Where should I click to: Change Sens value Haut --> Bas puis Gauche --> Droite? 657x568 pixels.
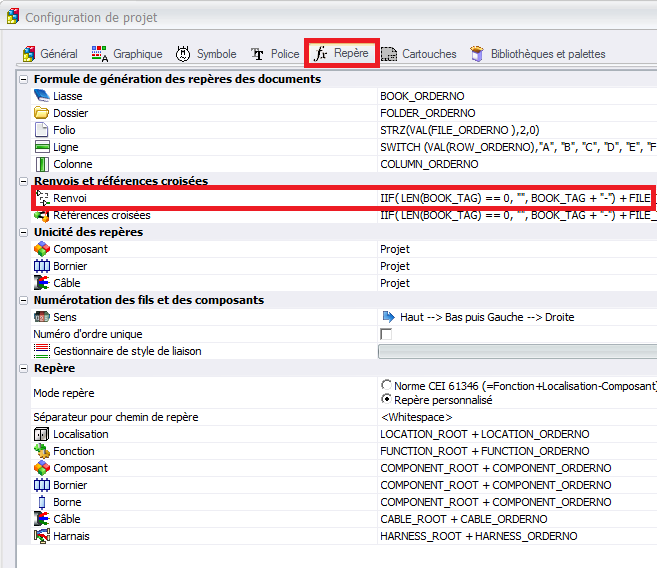coord(487,318)
